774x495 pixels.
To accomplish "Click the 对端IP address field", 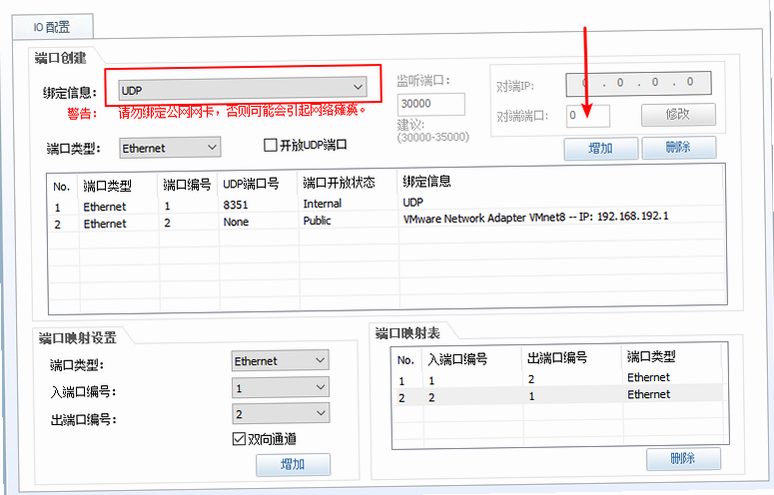I will (x=638, y=83).
